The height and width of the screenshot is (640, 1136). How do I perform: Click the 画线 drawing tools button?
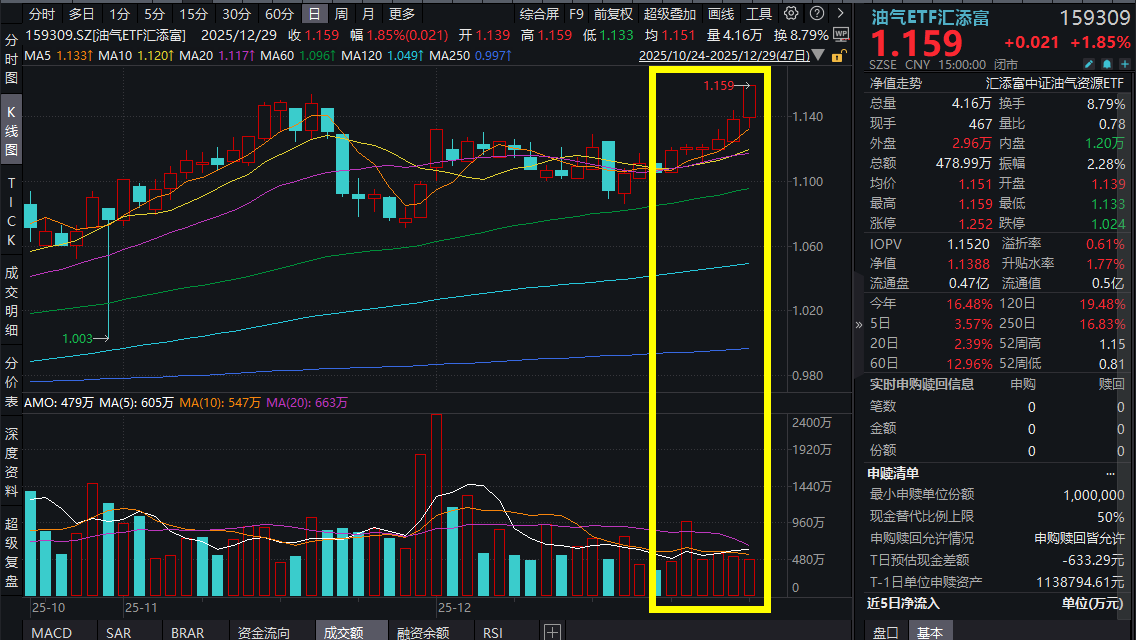(721, 14)
